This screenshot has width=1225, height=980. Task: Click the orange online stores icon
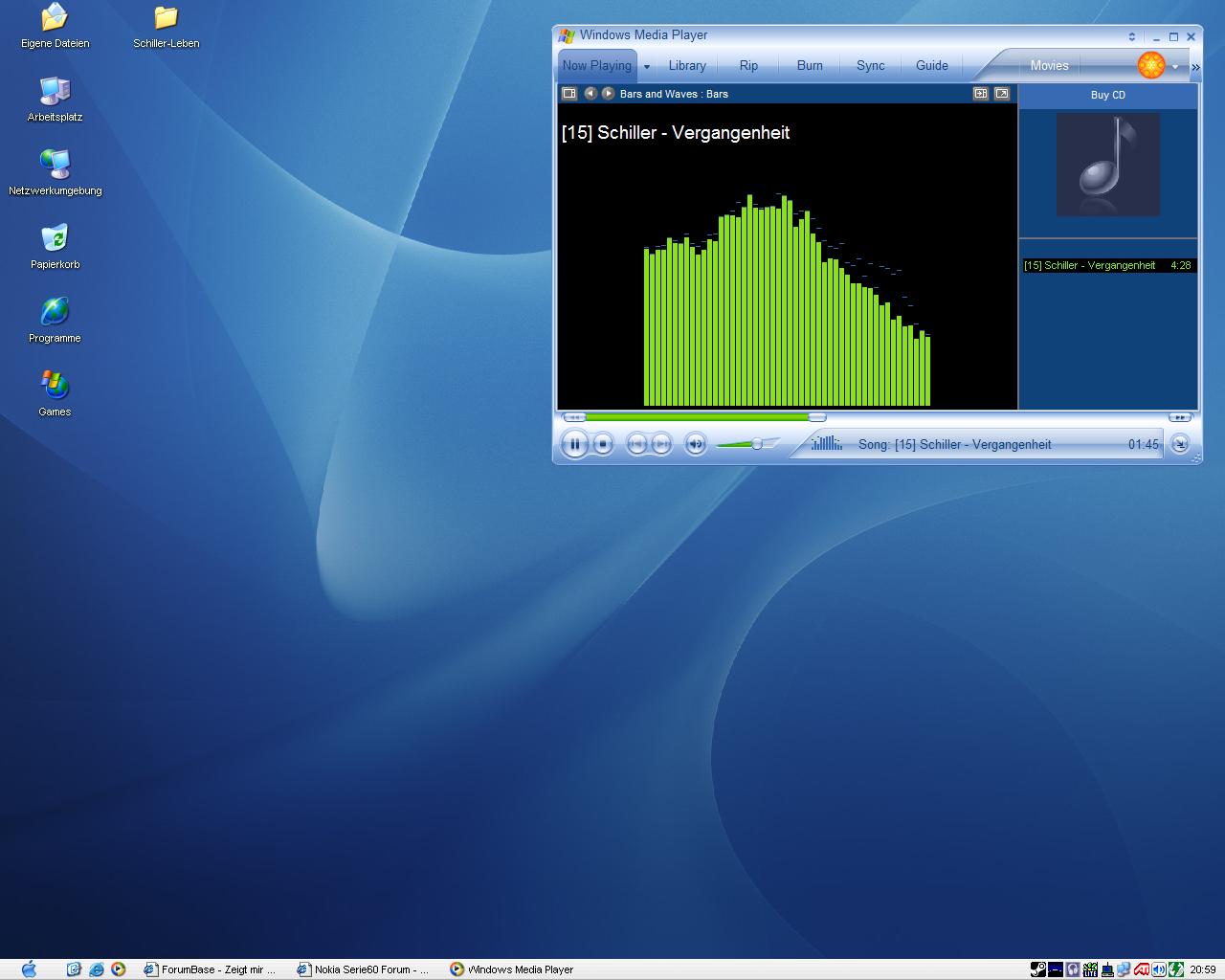1151,65
